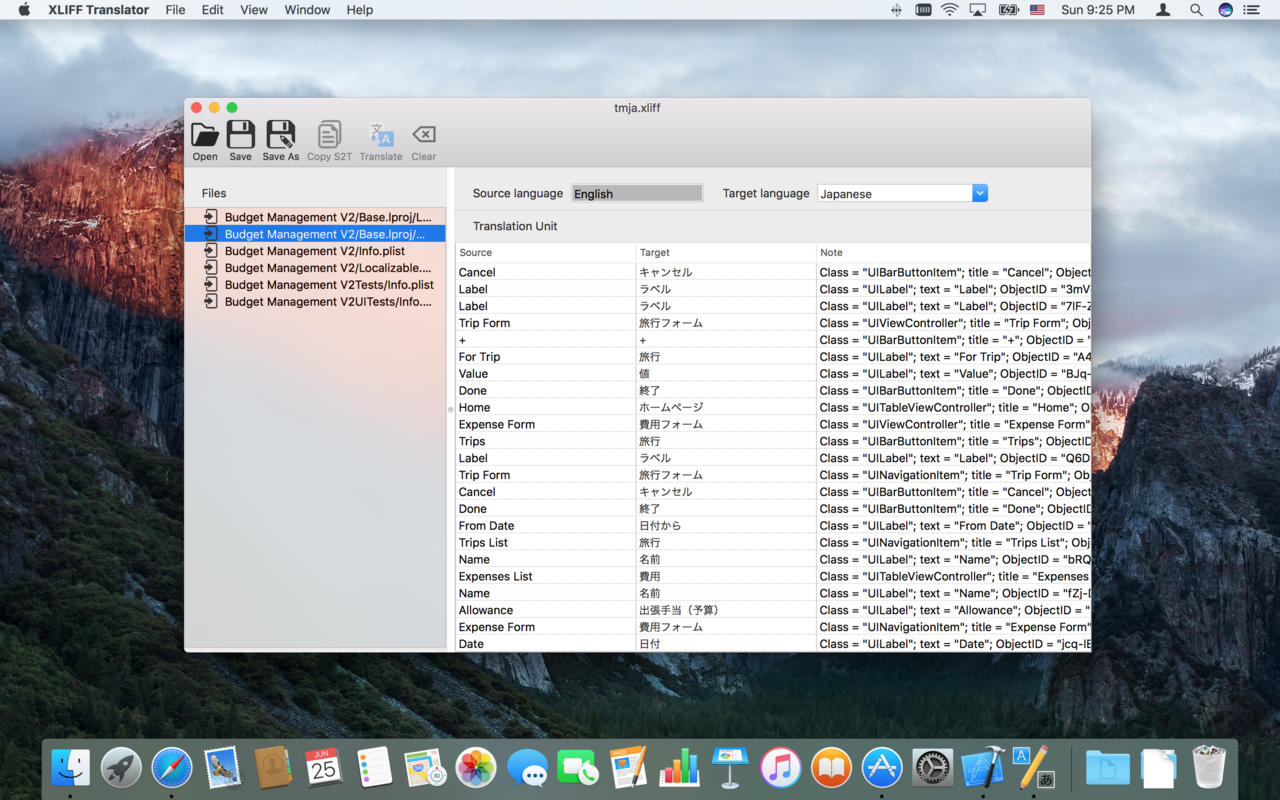Open the Calendar icon in the Dock
This screenshot has height=800, width=1280.
pos(323,768)
